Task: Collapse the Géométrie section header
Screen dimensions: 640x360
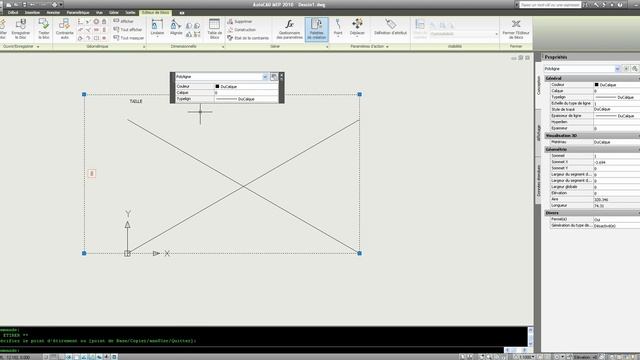Action: 592,149
